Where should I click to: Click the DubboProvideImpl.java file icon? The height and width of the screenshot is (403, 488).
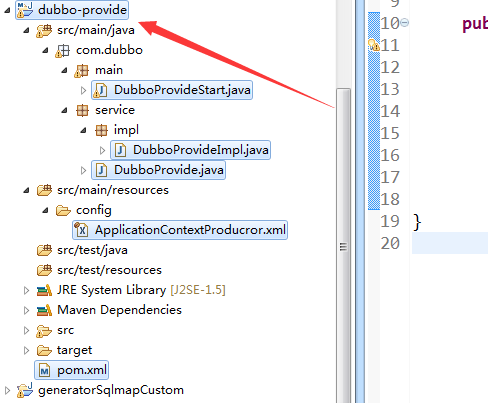[x=120, y=150]
